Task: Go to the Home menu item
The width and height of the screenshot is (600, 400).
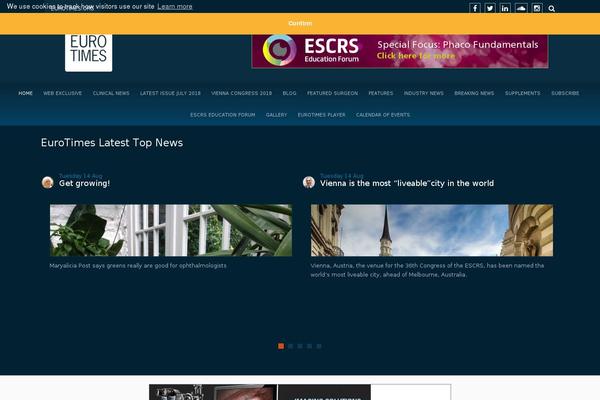Action: pyautogui.click(x=26, y=93)
